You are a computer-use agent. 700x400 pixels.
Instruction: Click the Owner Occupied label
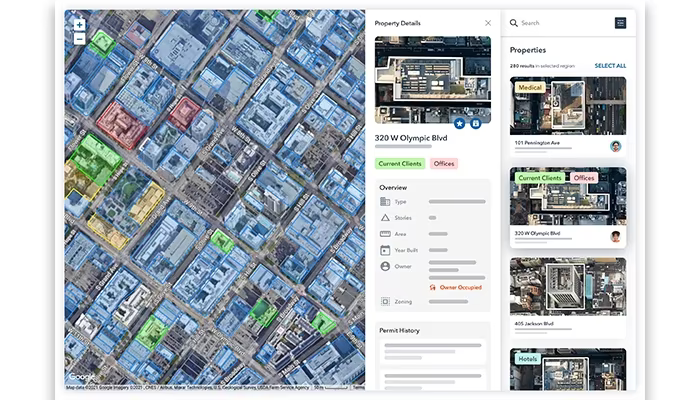coord(461,288)
